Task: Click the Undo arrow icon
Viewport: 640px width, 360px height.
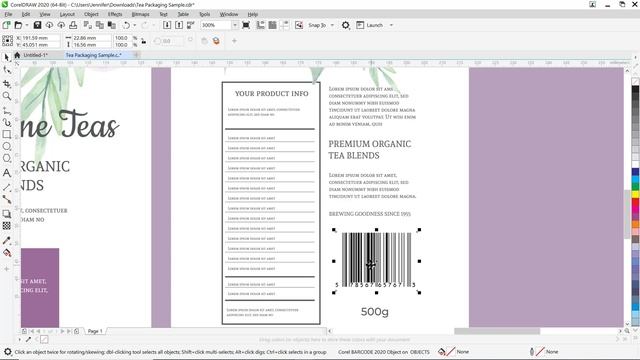Action: pos(126,25)
